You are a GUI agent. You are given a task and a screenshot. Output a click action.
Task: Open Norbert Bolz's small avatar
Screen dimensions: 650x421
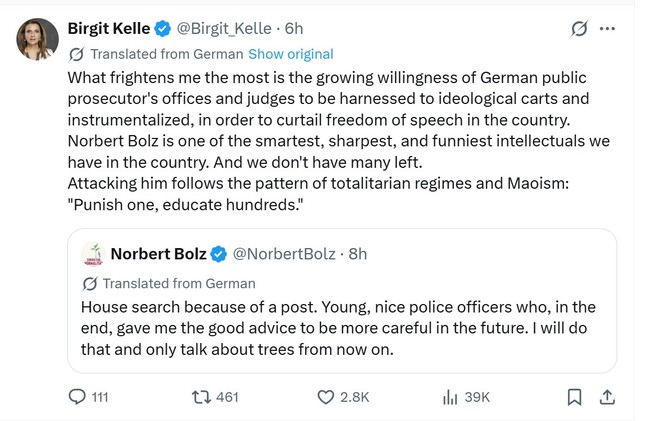(92, 254)
